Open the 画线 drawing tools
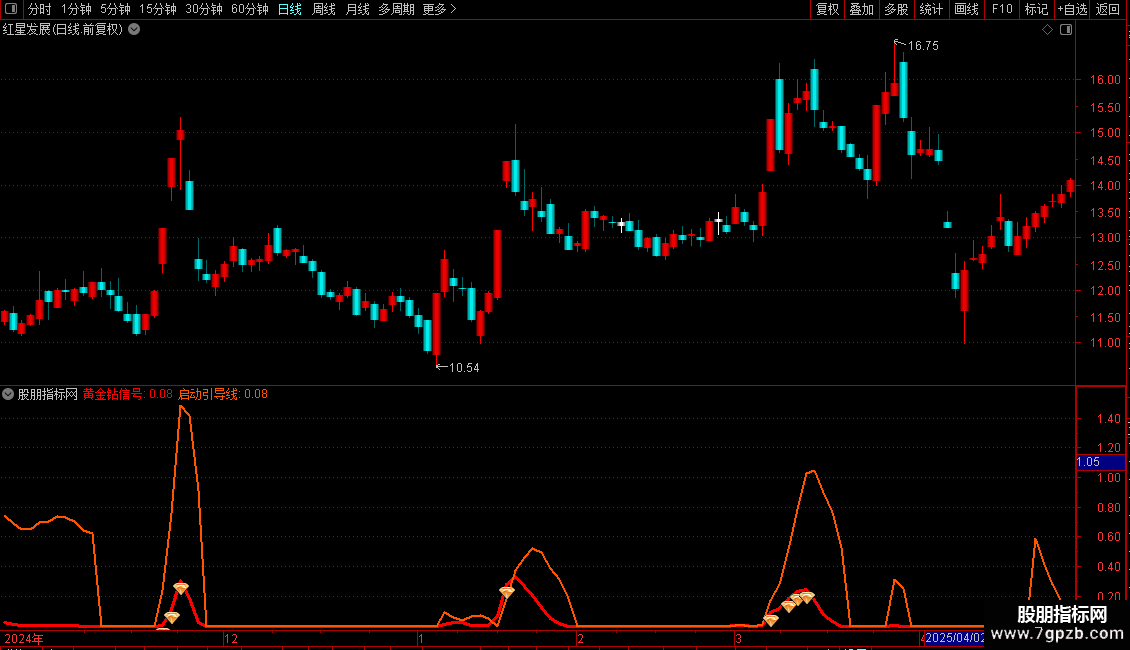The height and width of the screenshot is (650, 1130). [966, 9]
